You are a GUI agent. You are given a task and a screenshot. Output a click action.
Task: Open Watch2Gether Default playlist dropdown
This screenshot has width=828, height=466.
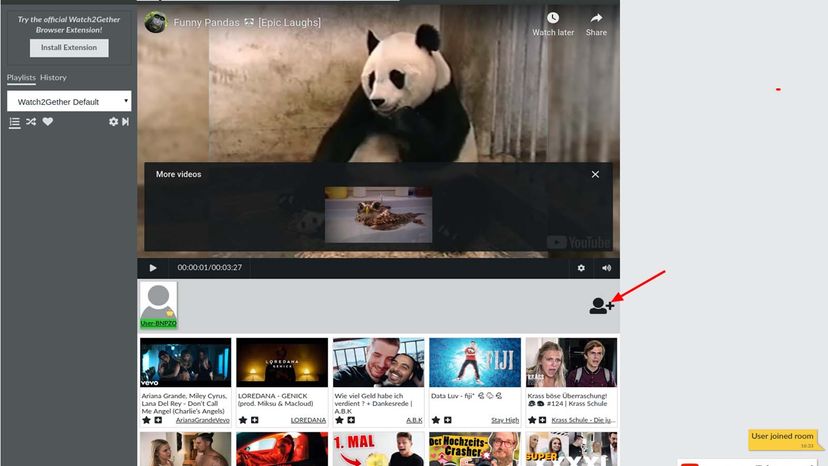(x=69, y=102)
